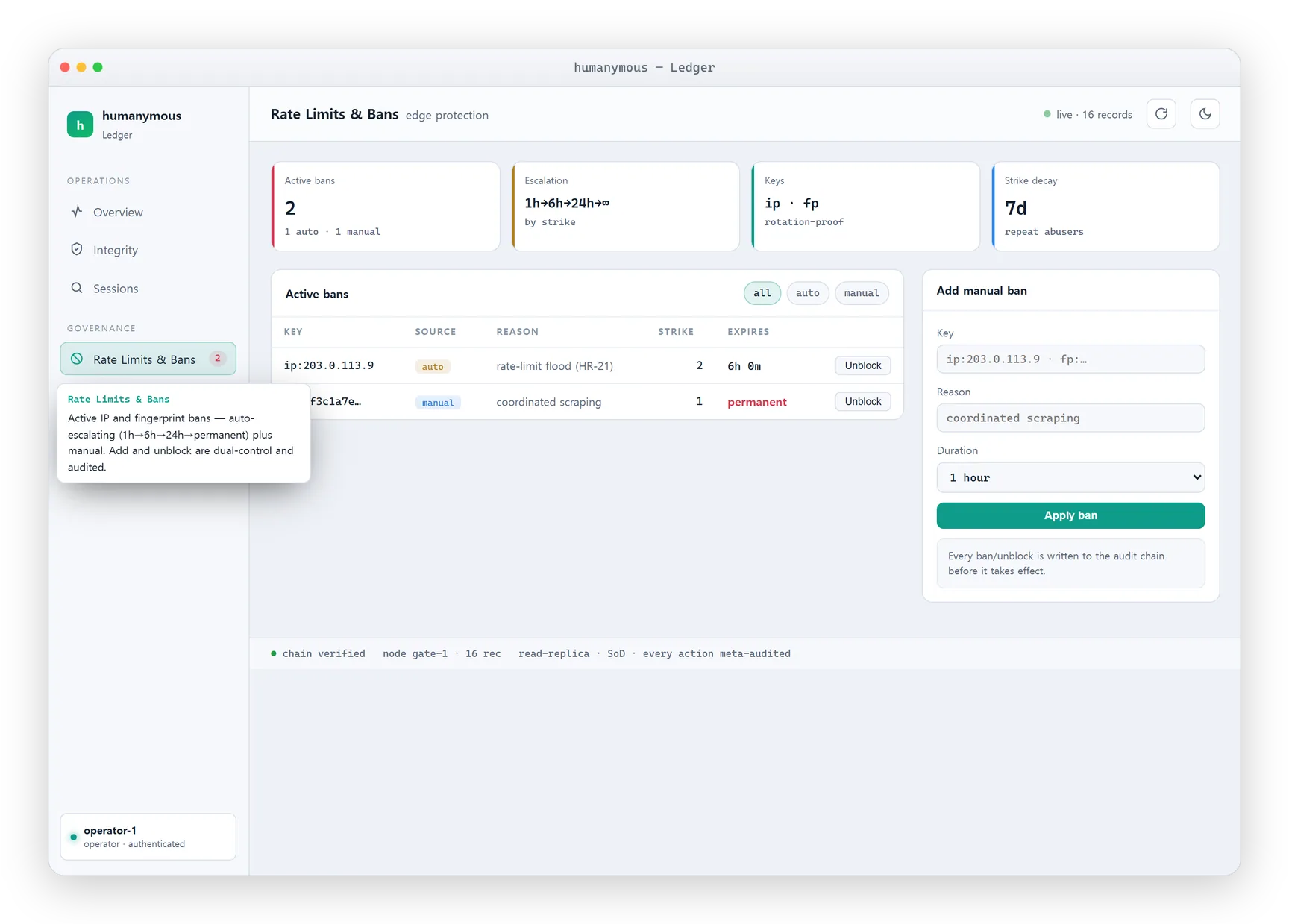Click the '1 auto · 1 manual' text
The image size is (1289, 924).
click(332, 232)
